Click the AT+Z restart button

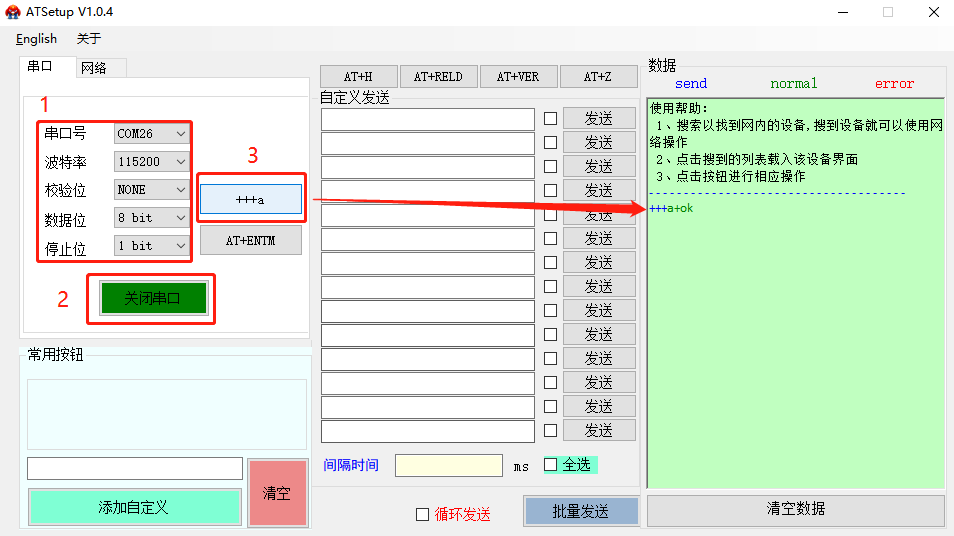click(x=597, y=77)
